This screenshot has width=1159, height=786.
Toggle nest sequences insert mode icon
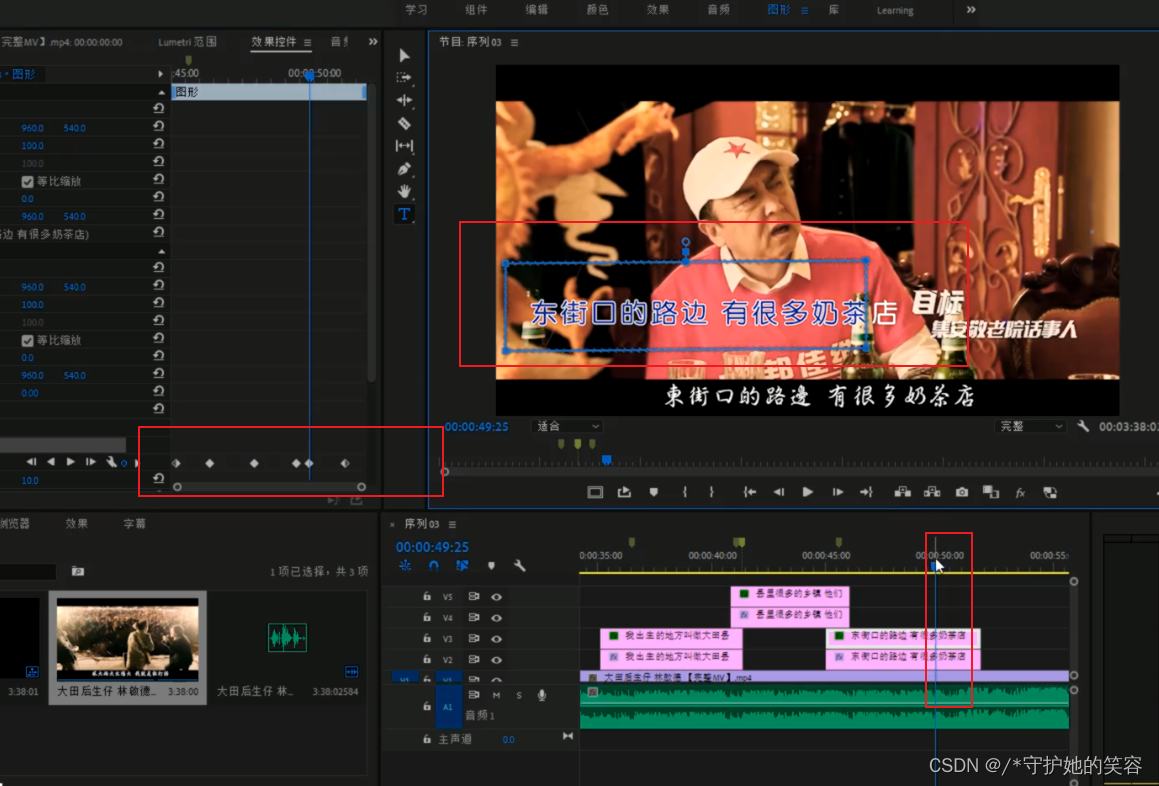[405, 566]
